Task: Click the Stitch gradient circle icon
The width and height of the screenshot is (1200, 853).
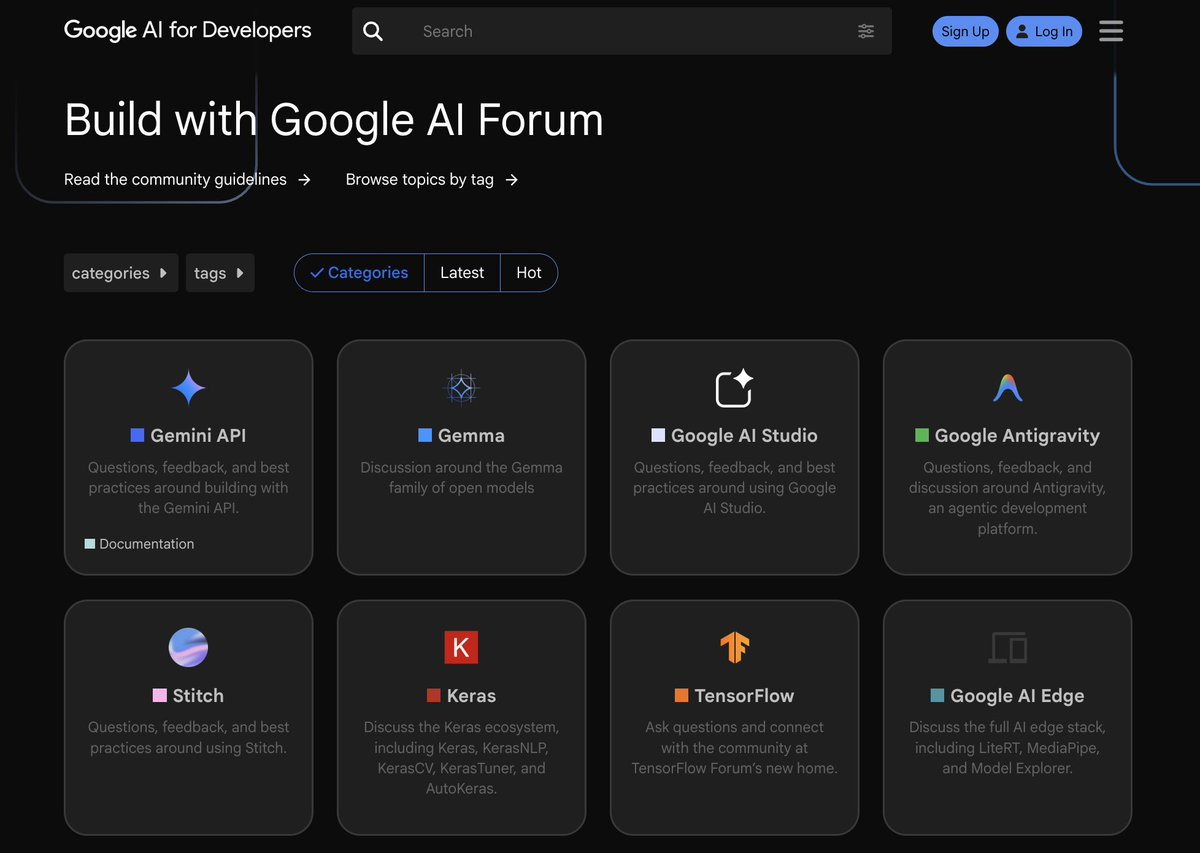Action: click(188, 648)
